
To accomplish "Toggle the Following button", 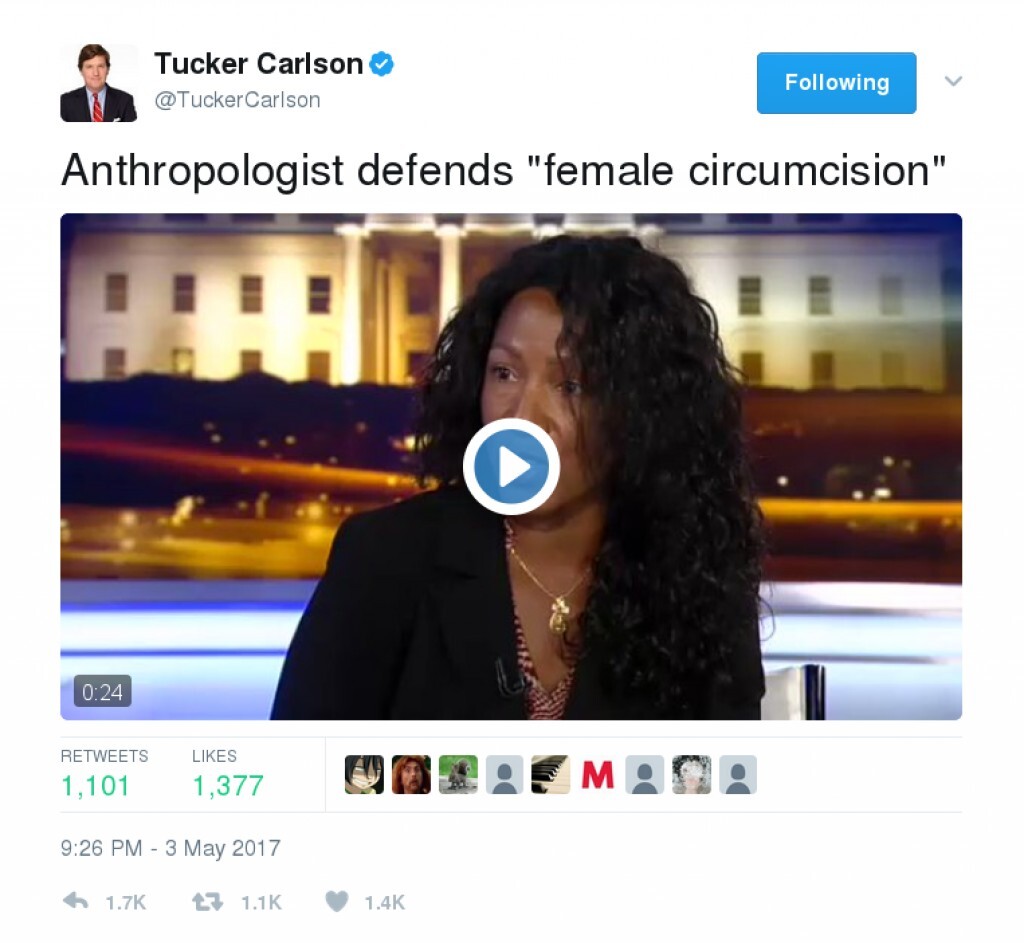I will [836, 83].
